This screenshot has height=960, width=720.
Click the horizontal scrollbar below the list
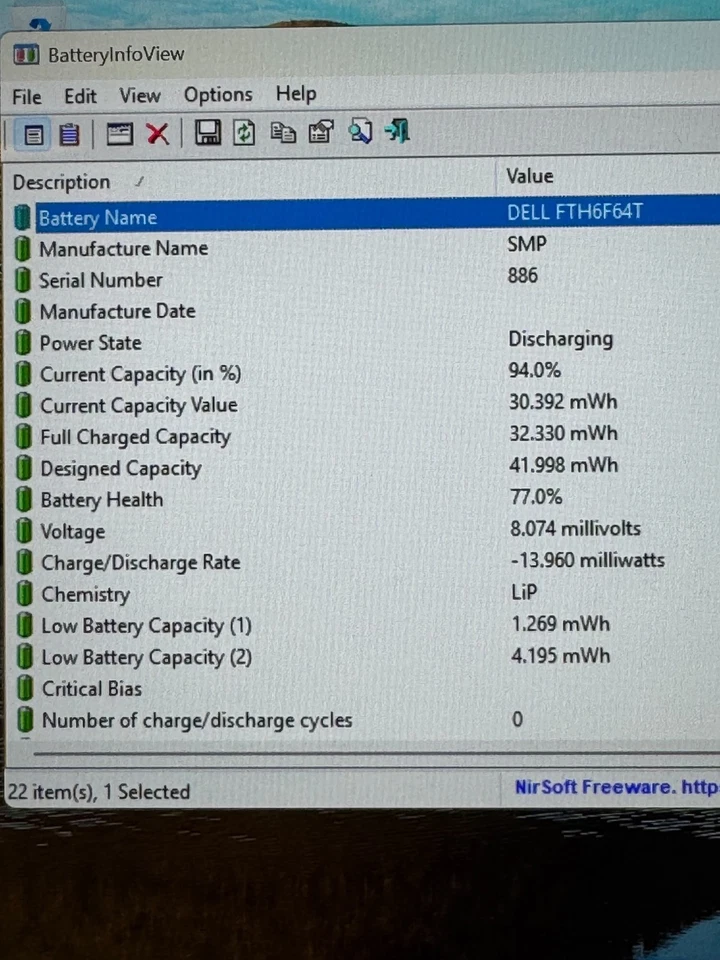(x=377, y=753)
